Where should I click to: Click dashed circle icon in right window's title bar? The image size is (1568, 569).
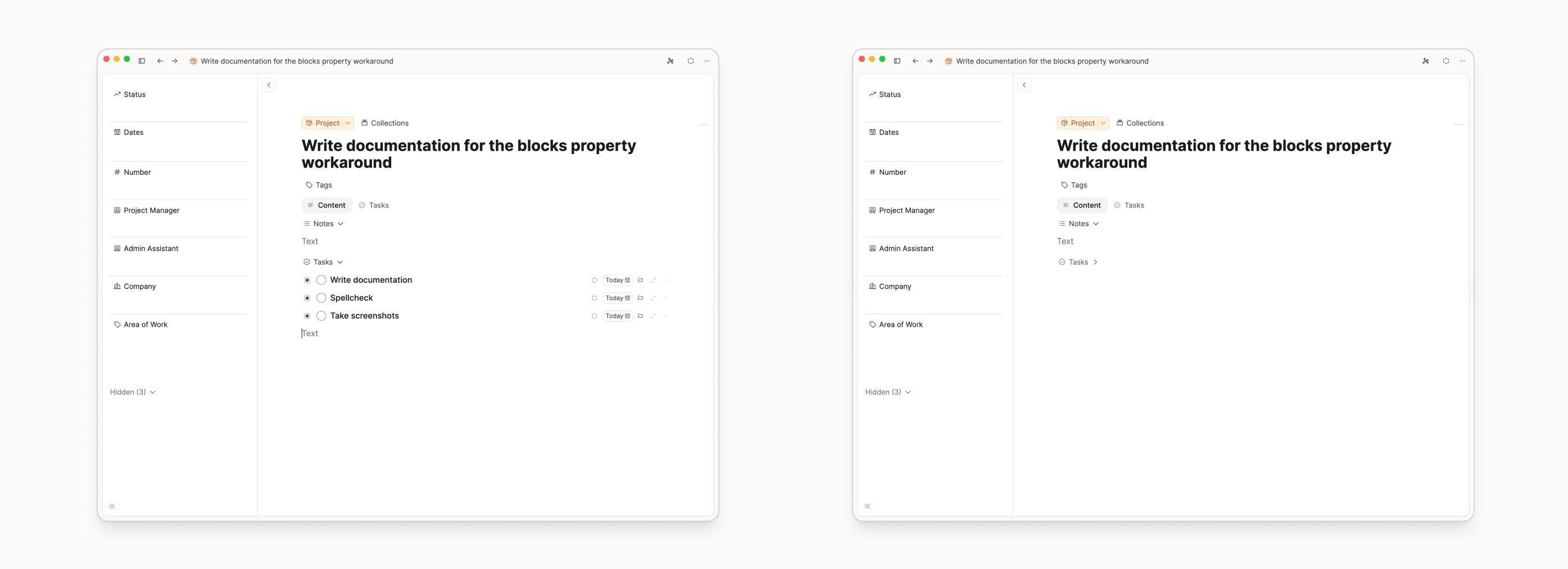1445,61
